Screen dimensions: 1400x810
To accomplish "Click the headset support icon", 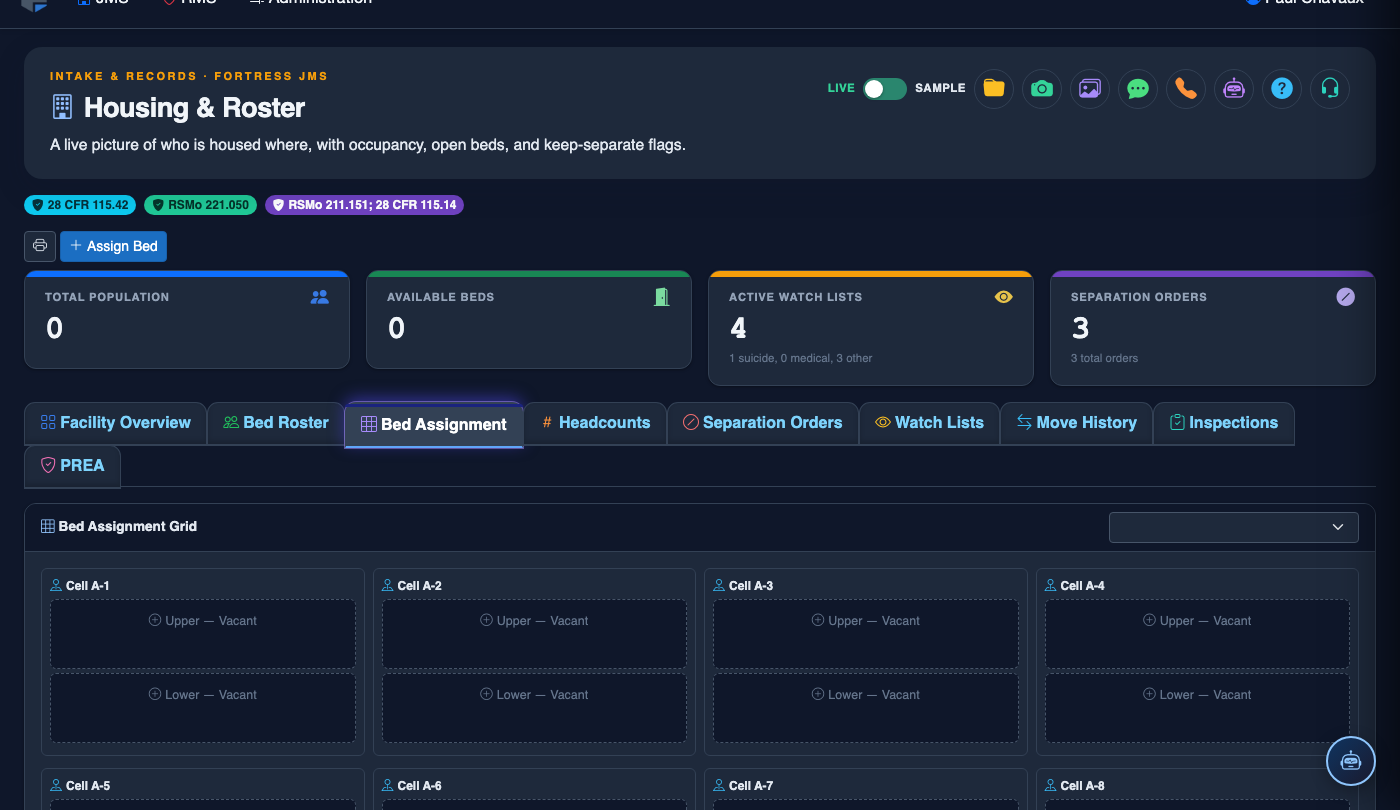I will coord(1330,88).
